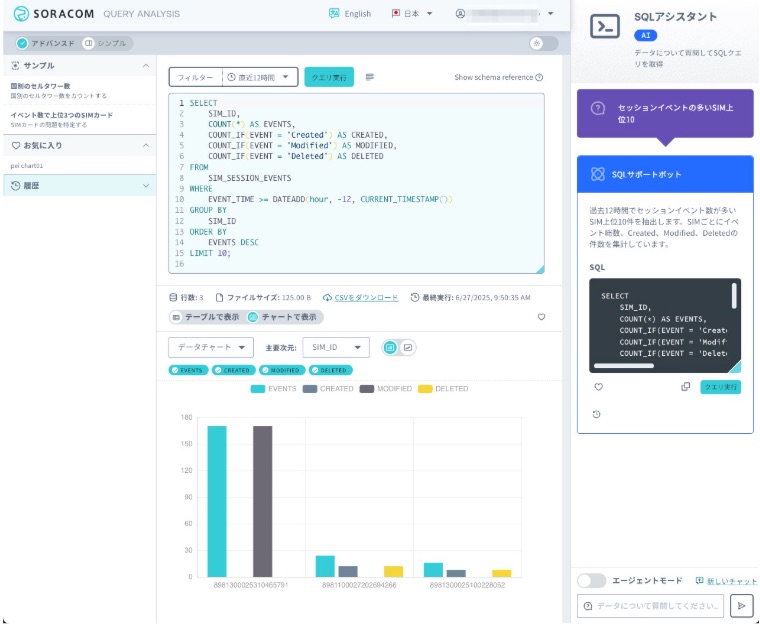Click the history clock icon in bot card
The image size is (760, 627).
point(597,414)
